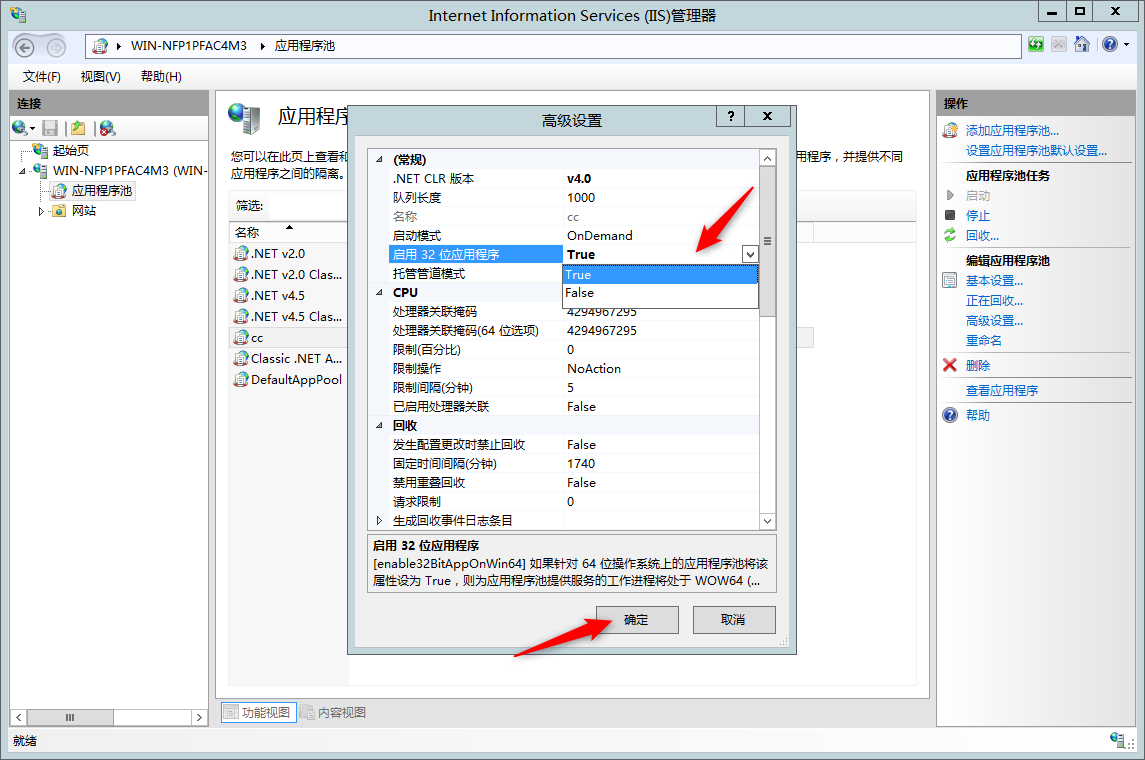Open the 视图(V) menu
This screenshot has width=1145, height=760.
[101, 77]
